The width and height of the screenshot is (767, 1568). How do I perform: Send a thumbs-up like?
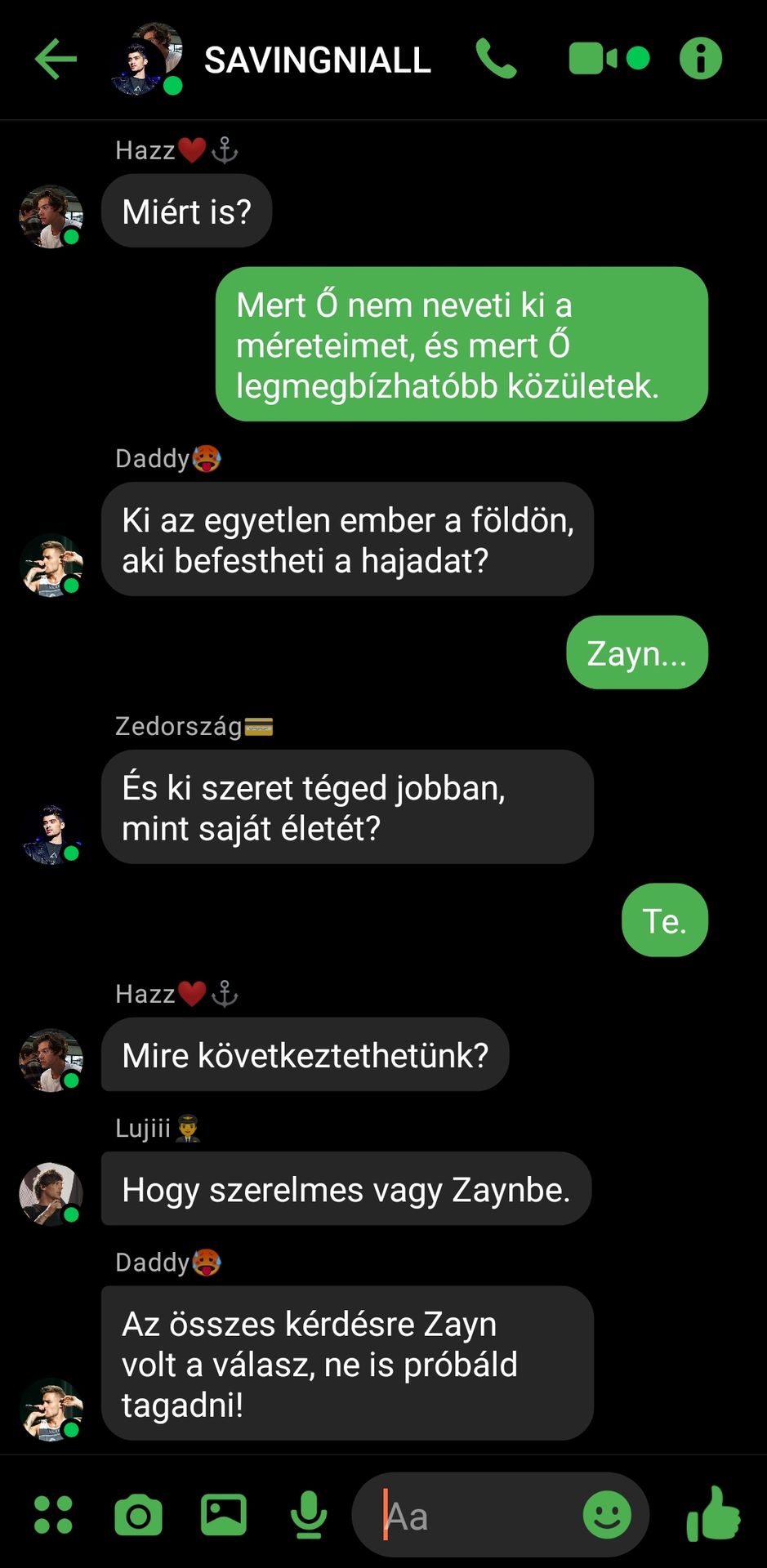713,1513
